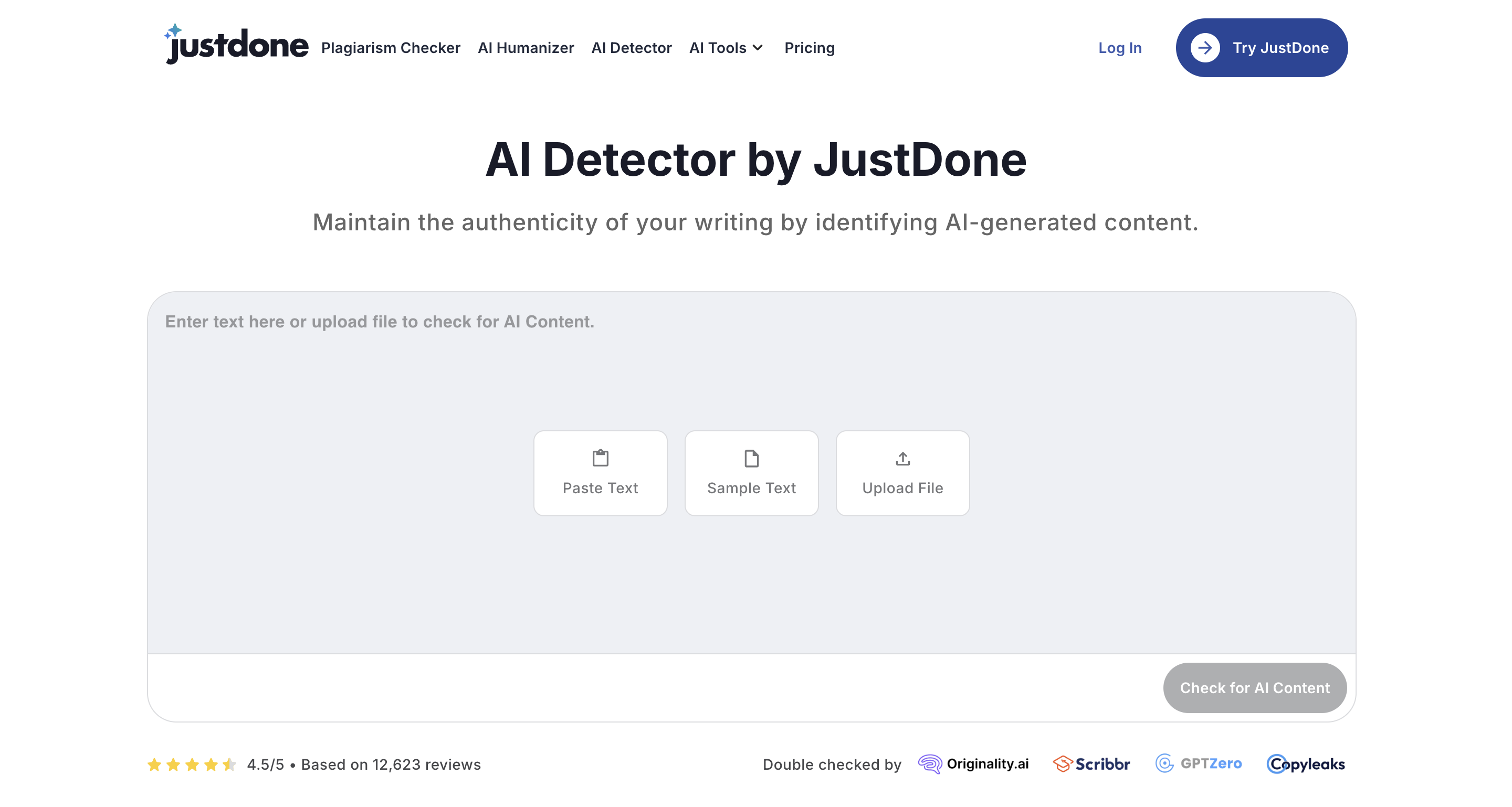This screenshot has width=1512, height=807.
Task: Click the 'Maintain the authenticity' subtitle text
Action: [x=755, y=222]
